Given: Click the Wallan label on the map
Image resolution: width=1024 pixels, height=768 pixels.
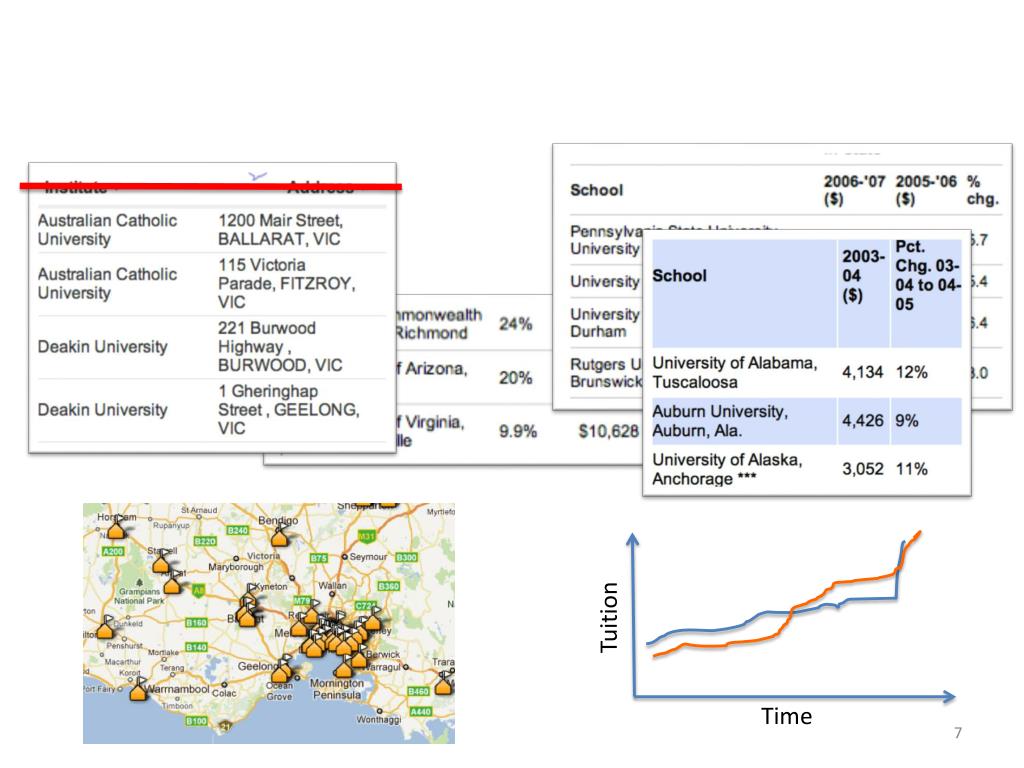Looking at the screenshot, I should coord(332,585).
